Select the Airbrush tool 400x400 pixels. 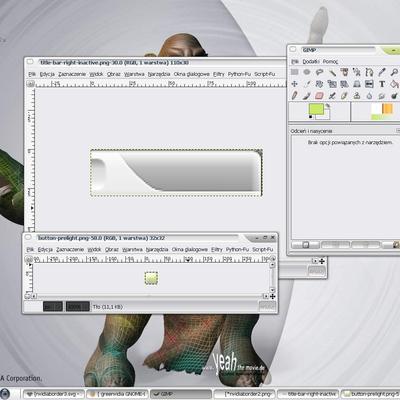(332, 96)
